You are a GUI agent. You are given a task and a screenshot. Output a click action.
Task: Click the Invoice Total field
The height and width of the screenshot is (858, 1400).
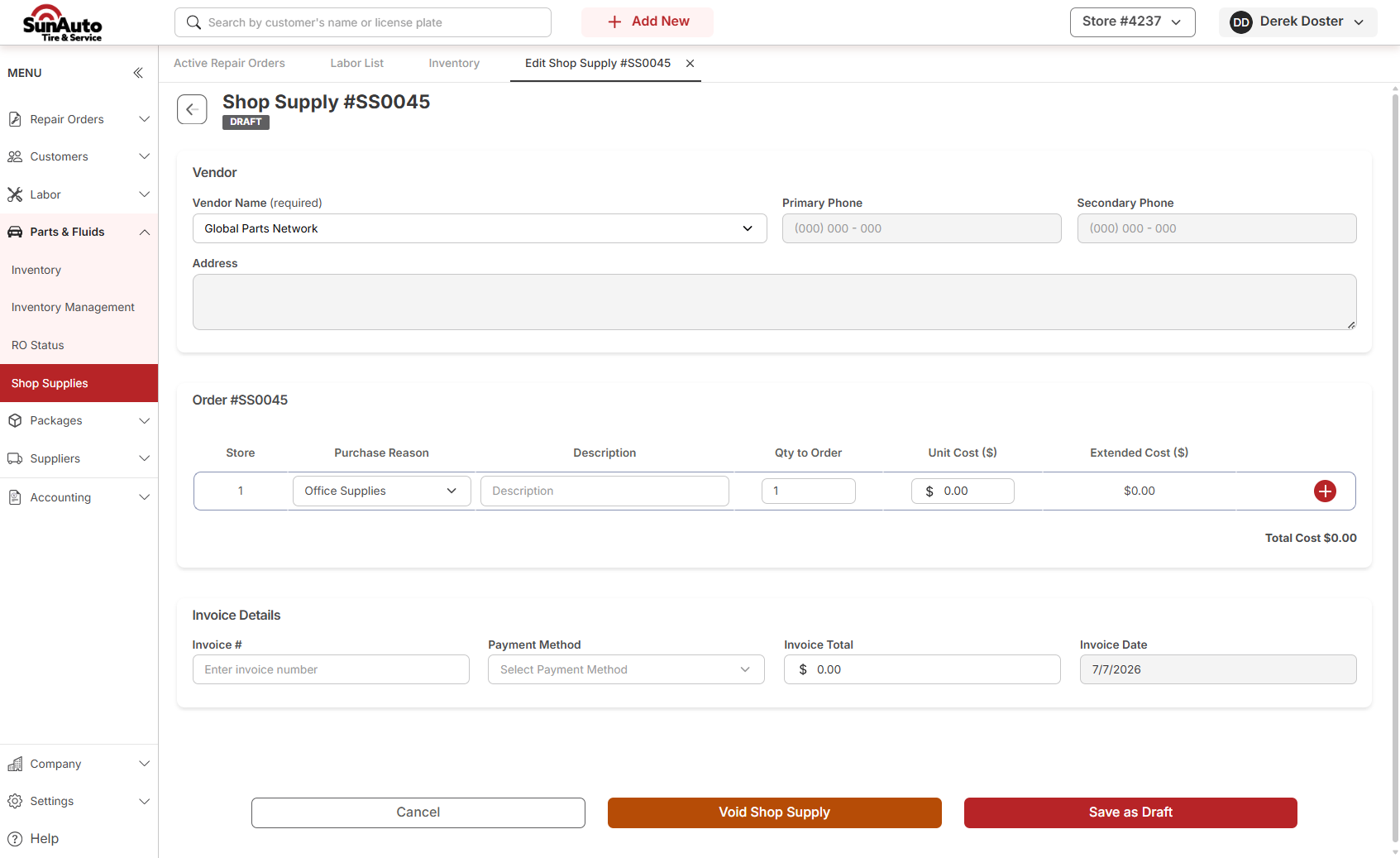[x=922, y=669]
